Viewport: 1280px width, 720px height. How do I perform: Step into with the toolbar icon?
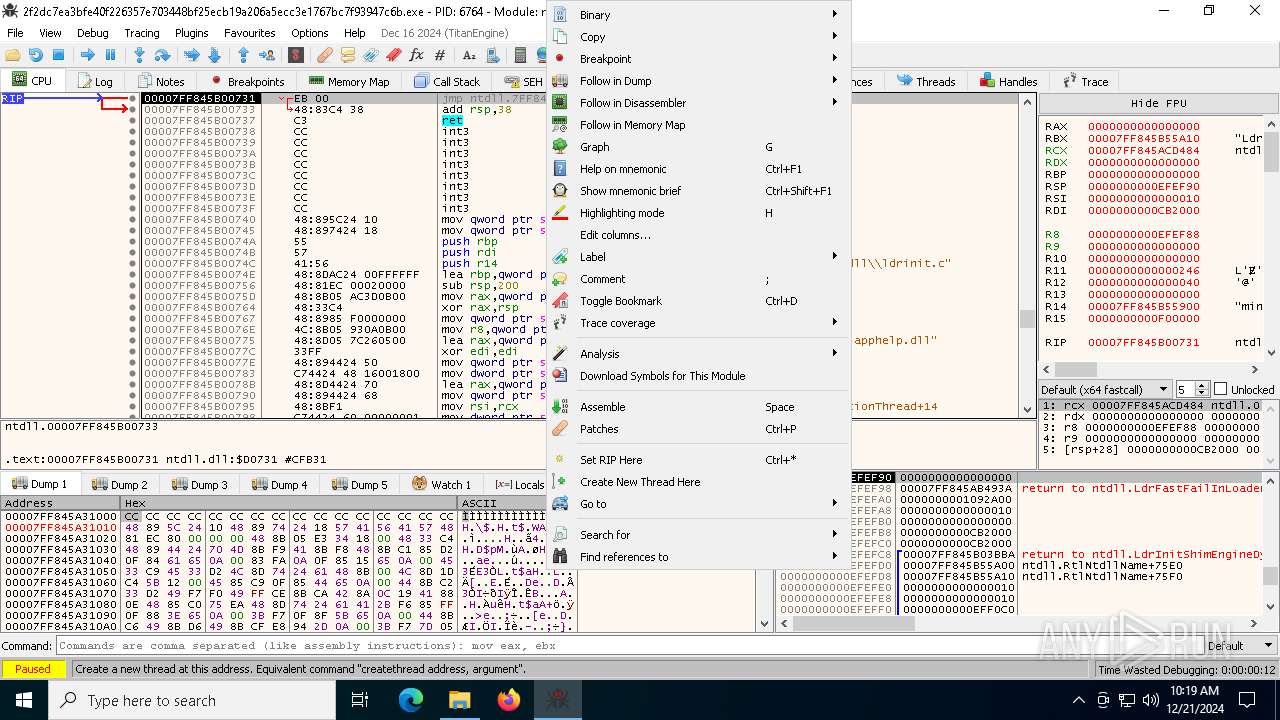pos(139,55)
